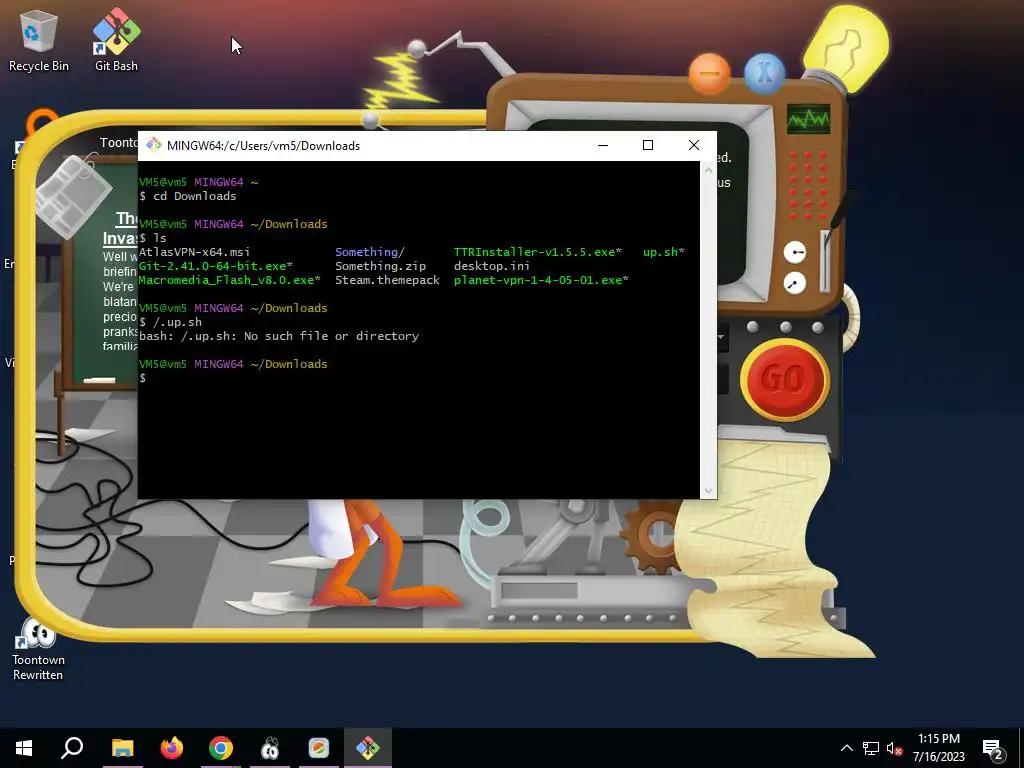Open network status tray icon
This screenshot has width=1024, height=768.
tap(871, 748)
